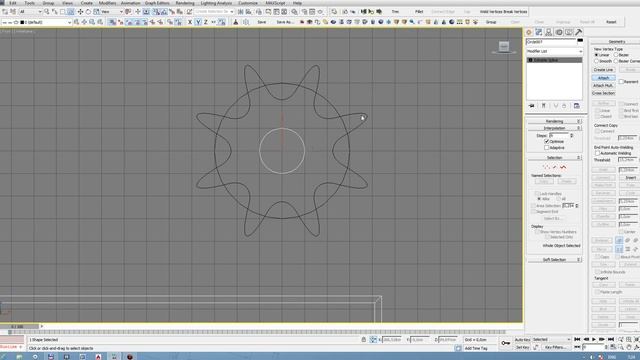Select Segment sub-object level icon
The height and width of the screenshot is (360, 640).
click(x=555, y=167)
